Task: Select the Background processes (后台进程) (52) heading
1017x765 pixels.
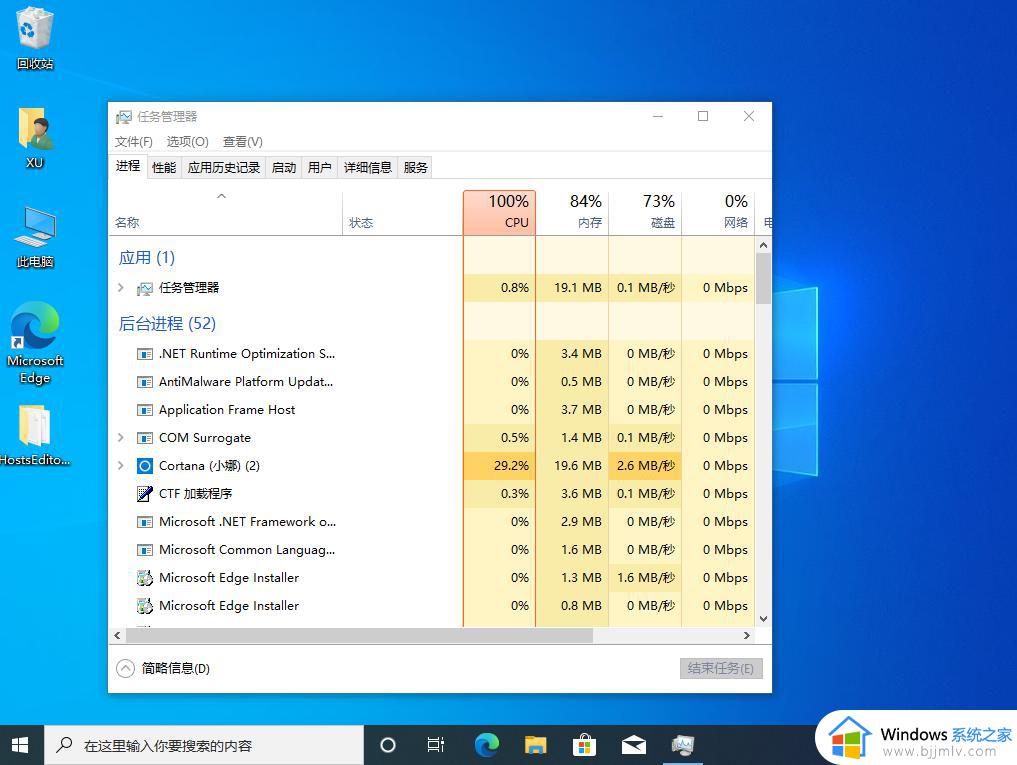Action: [167, 323]
